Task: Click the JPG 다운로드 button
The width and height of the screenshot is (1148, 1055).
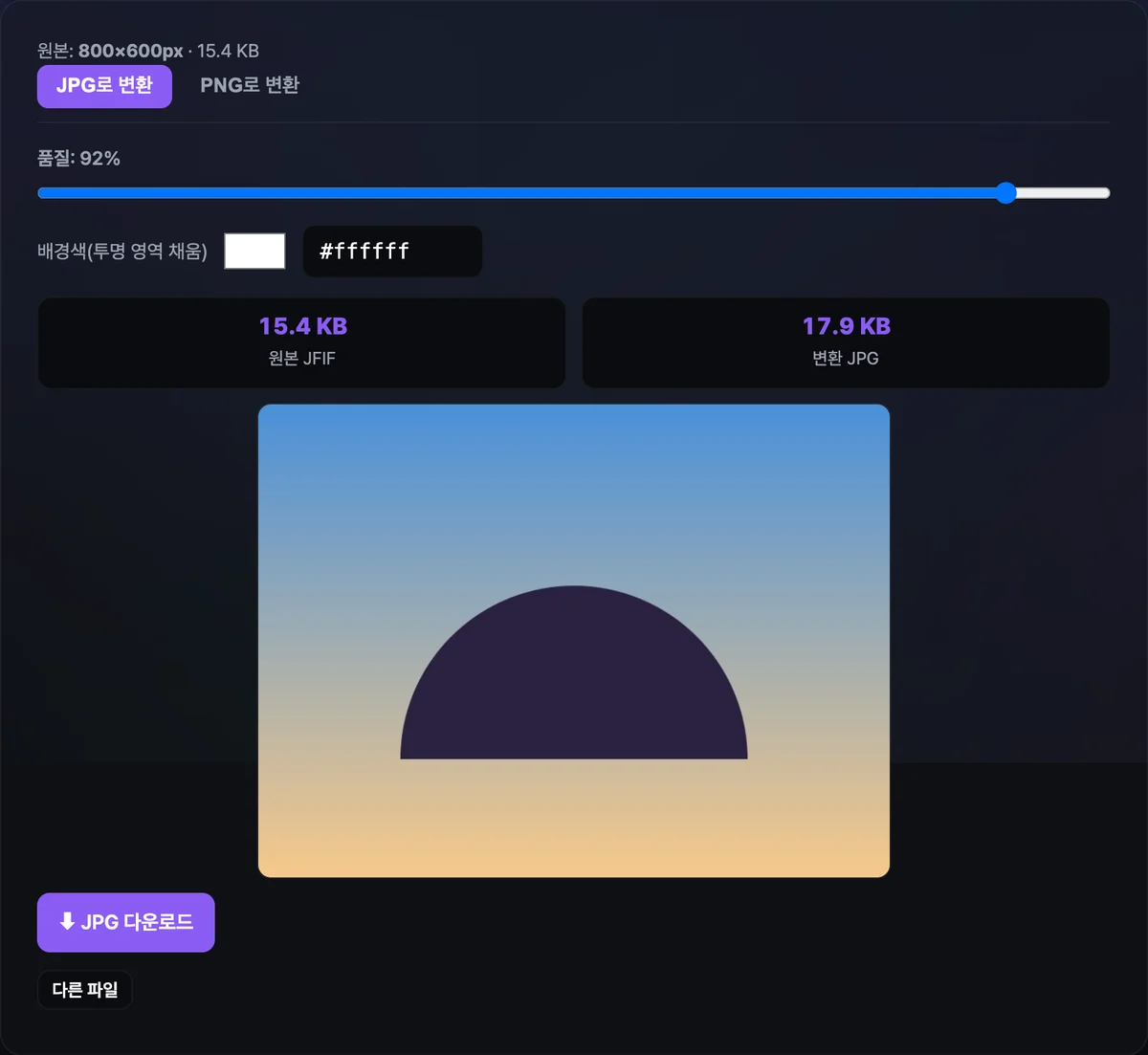Action: tap(125, 922)
